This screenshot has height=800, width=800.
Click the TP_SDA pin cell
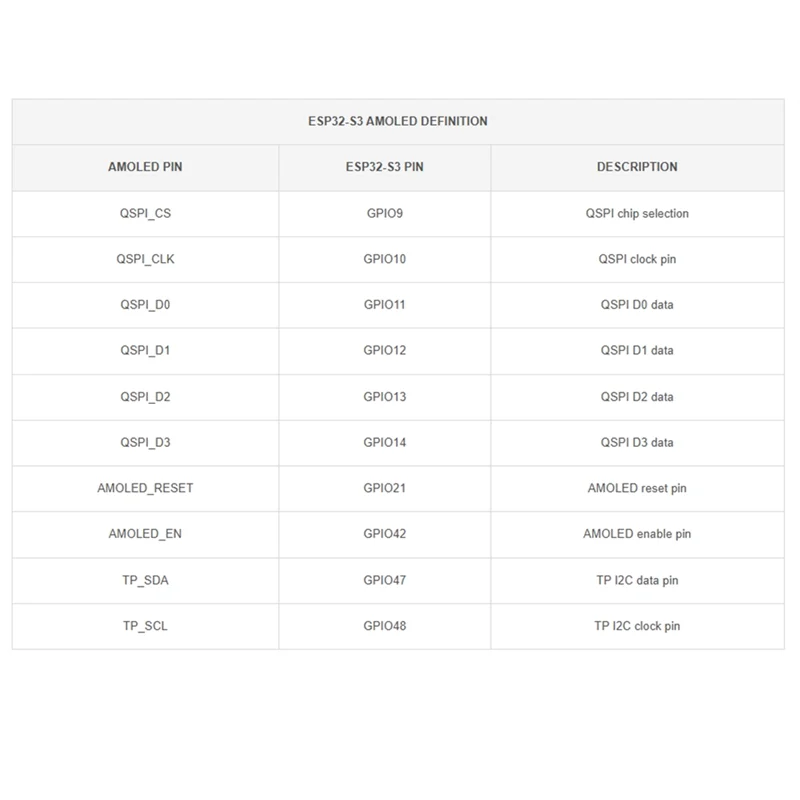[145, 580]
